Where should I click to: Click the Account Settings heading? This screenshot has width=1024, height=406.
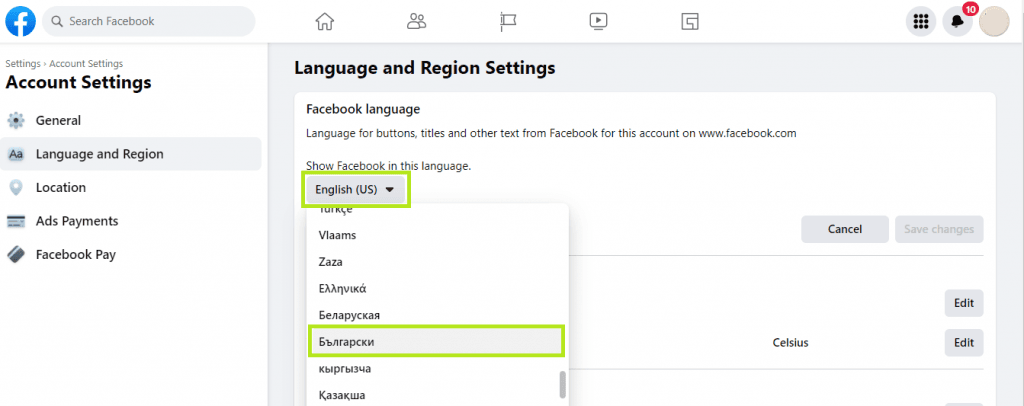pos(78,83)
